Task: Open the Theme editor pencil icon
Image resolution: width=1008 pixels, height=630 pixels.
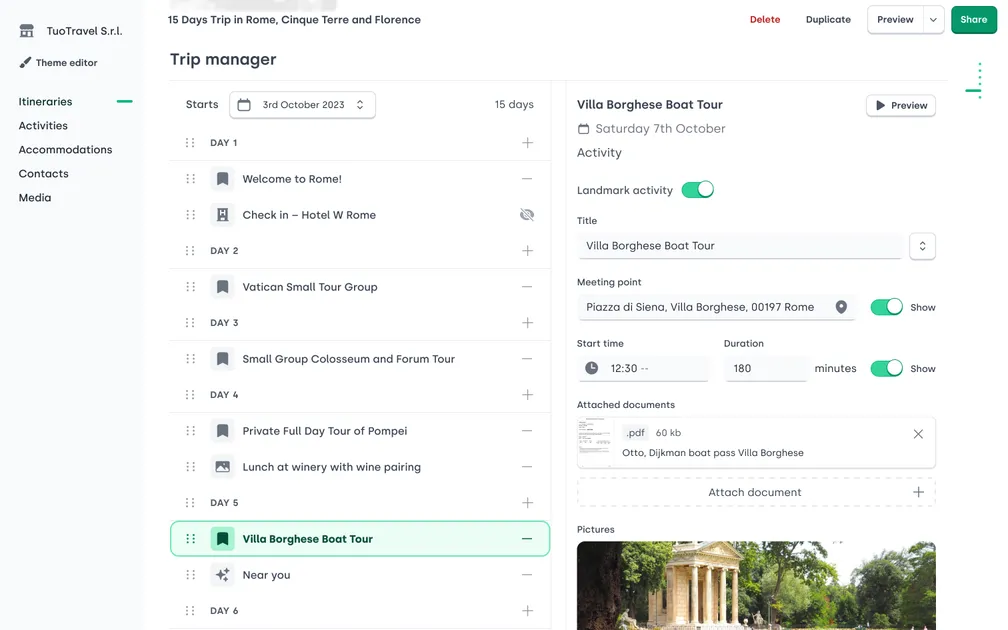Action: click(26, 62)
